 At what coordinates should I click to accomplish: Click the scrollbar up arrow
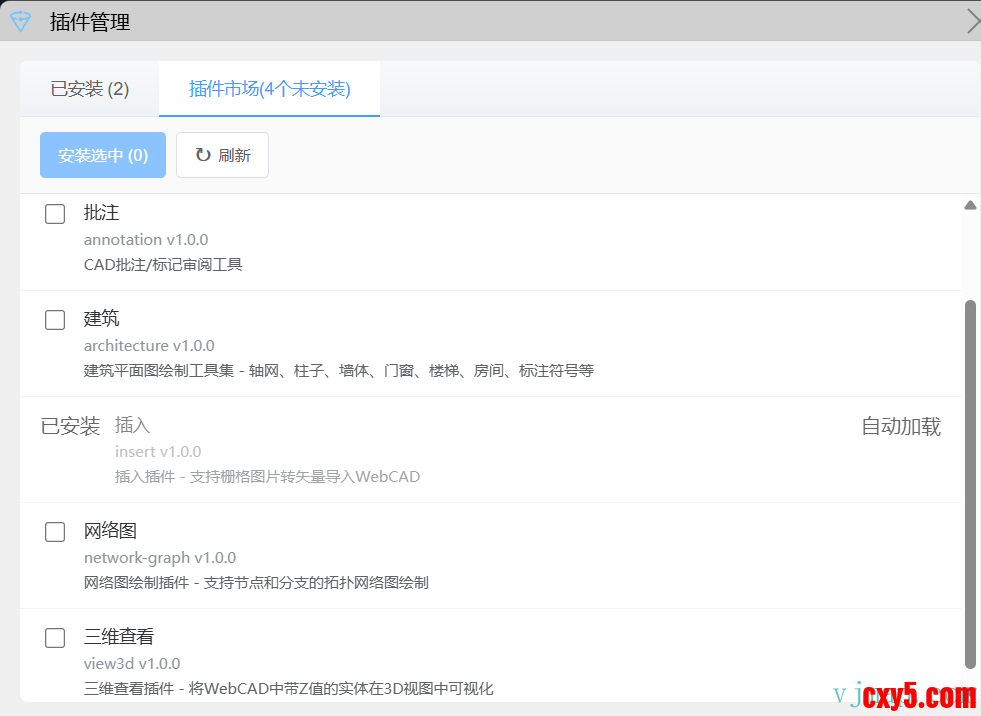tap(969, 206)
